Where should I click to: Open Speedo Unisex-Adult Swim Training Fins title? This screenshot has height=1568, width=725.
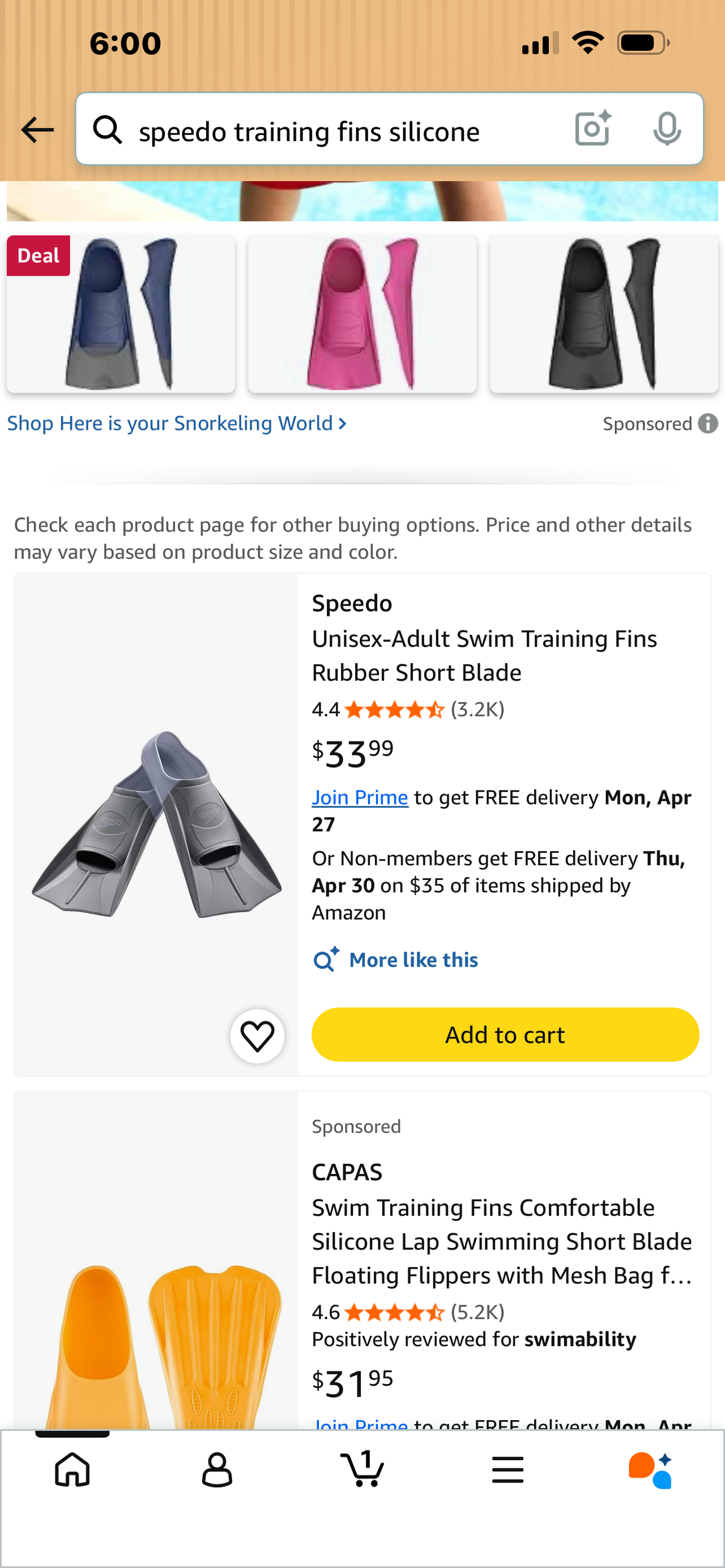484,656
